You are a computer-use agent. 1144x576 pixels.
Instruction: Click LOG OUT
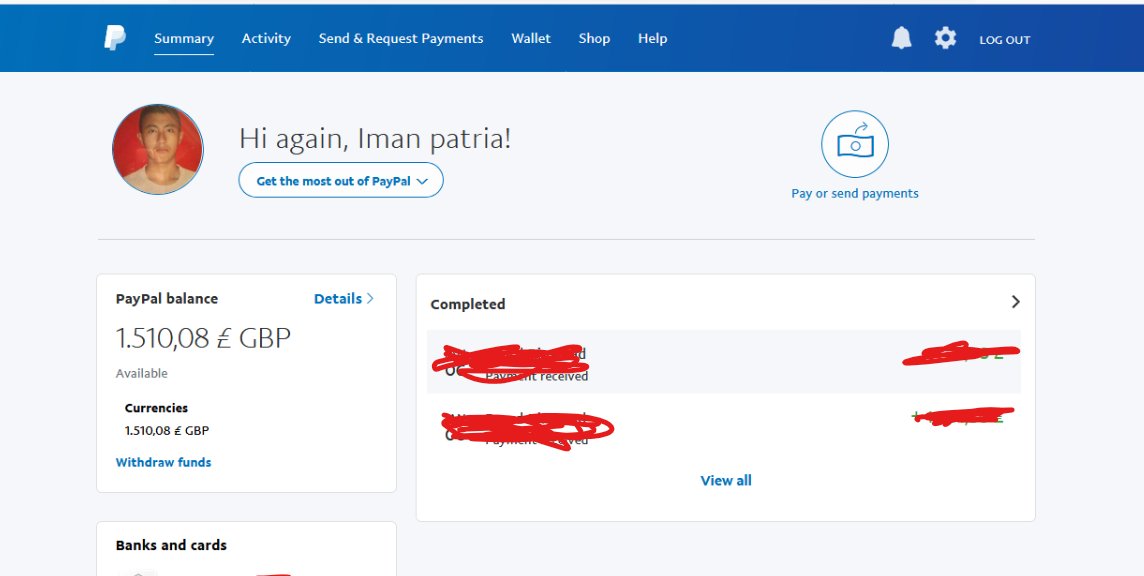[1004, 40]
